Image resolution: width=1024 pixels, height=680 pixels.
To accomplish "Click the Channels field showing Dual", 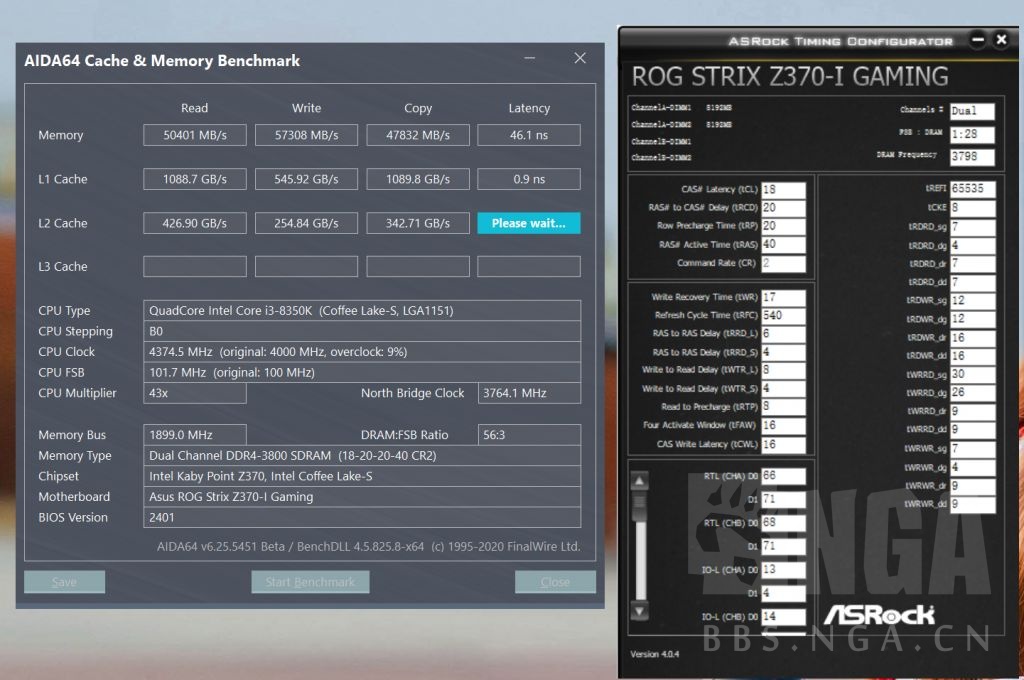I will (972, 111).
